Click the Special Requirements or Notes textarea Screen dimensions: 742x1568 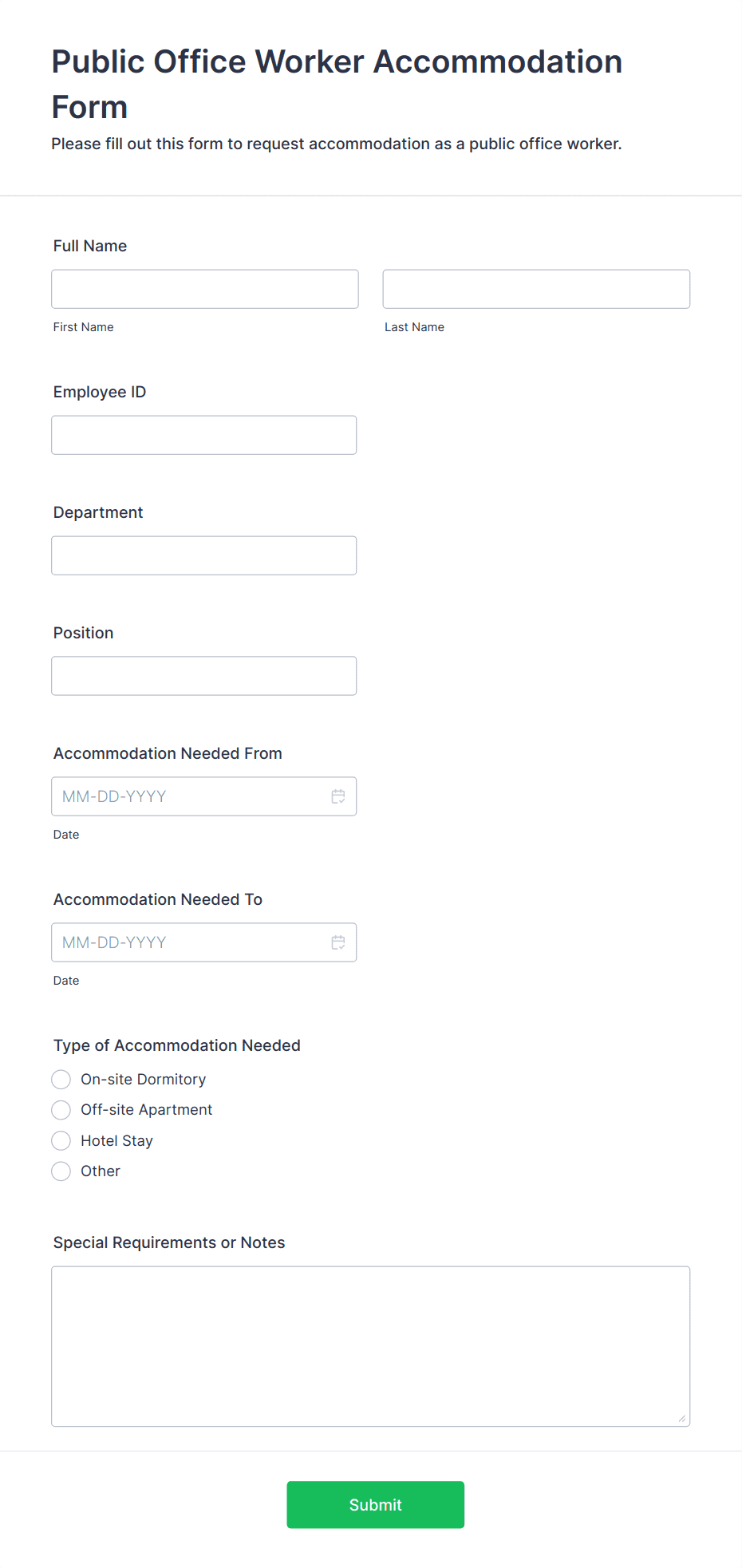click(x=371, y=1346)
